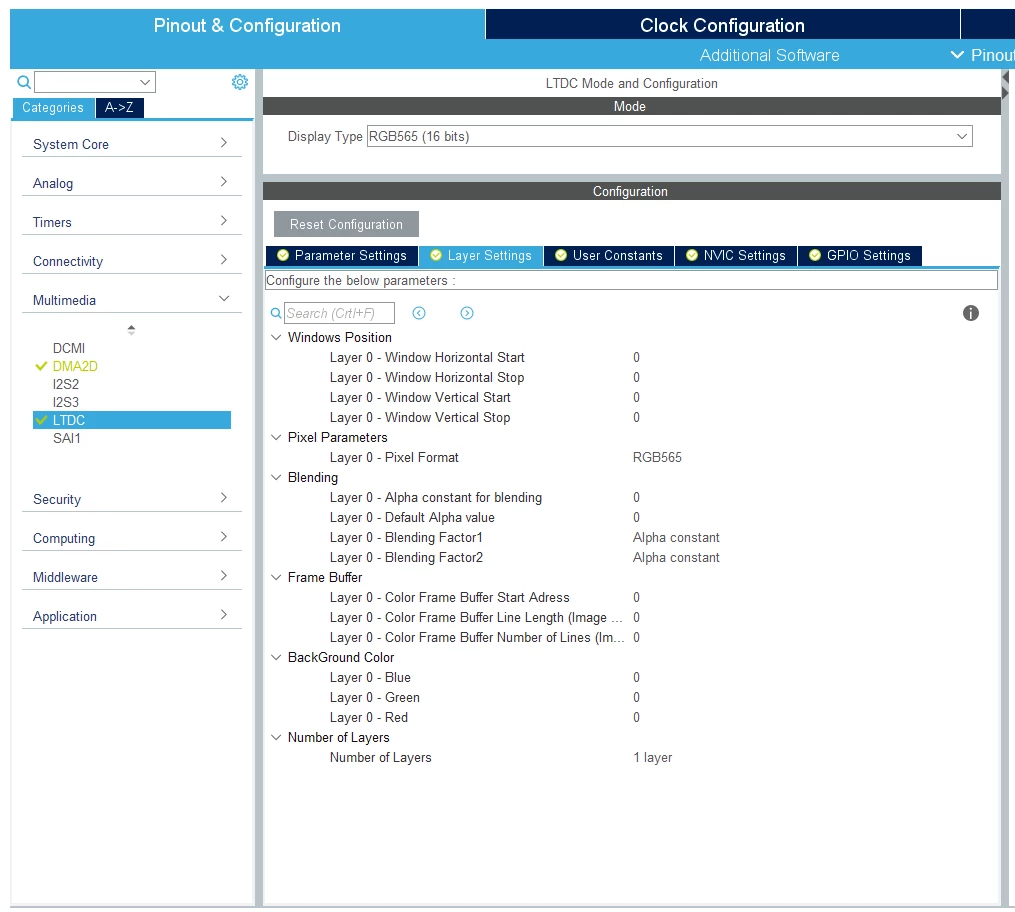Click Layer 0 Window Vertical Start value

click(x=636, y=397)
